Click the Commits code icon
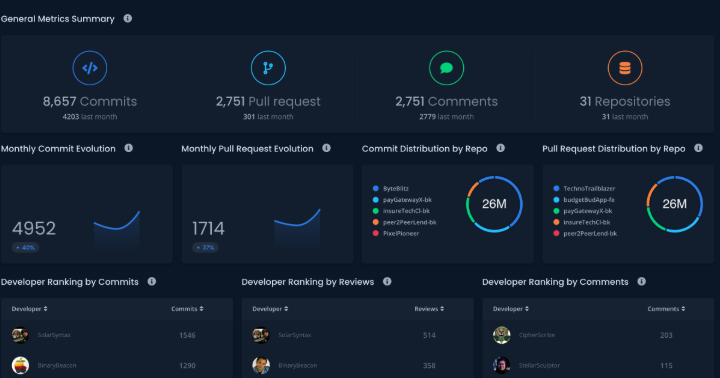Image resolution: width=720 pixels, height=378 pixels. [90, 68]
